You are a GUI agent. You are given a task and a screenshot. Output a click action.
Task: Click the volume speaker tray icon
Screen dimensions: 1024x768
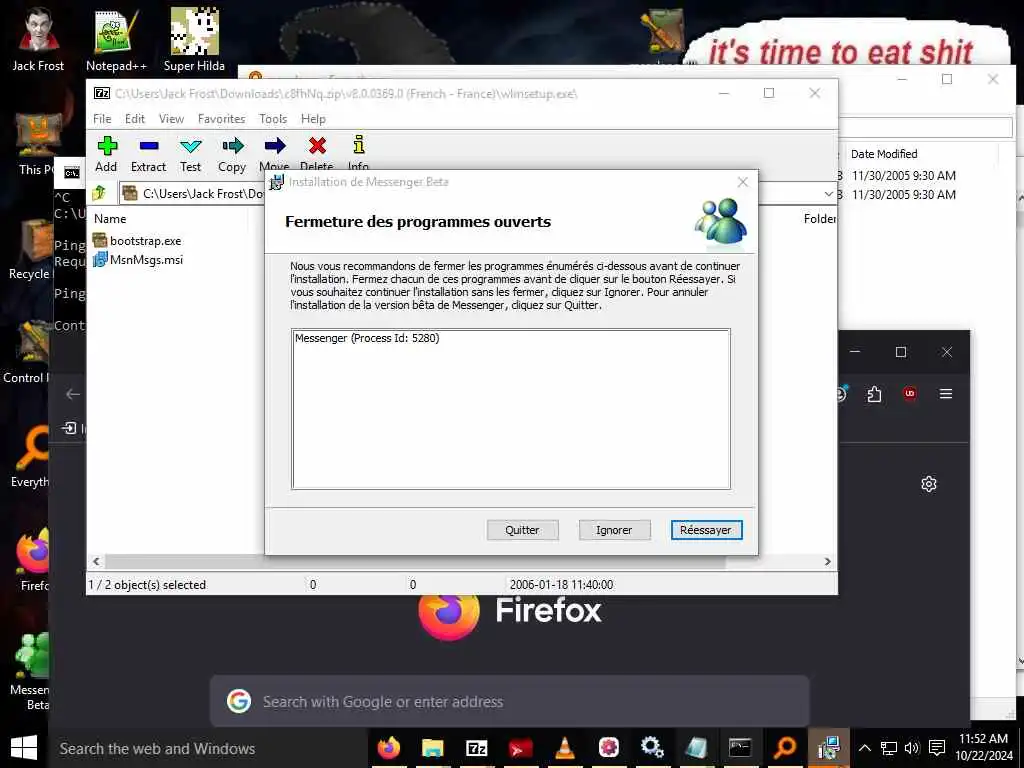click(x=912, y=748)
